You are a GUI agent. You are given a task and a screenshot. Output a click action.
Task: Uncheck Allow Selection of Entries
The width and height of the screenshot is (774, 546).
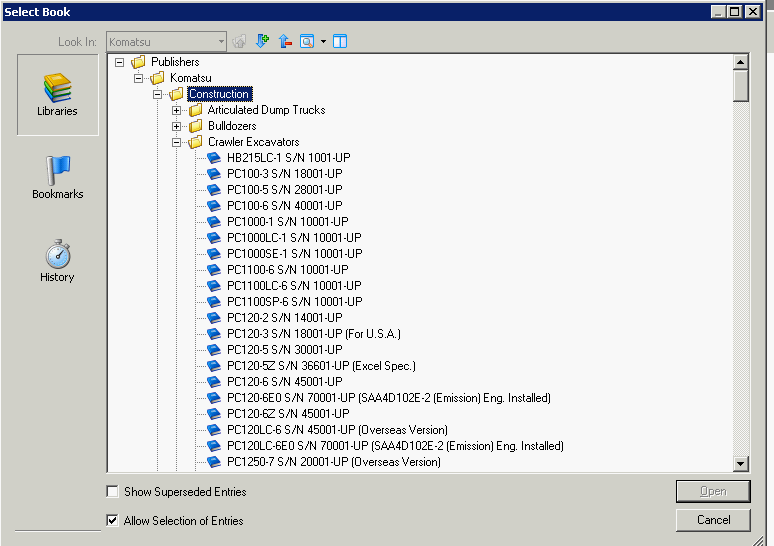pos(113,520)
